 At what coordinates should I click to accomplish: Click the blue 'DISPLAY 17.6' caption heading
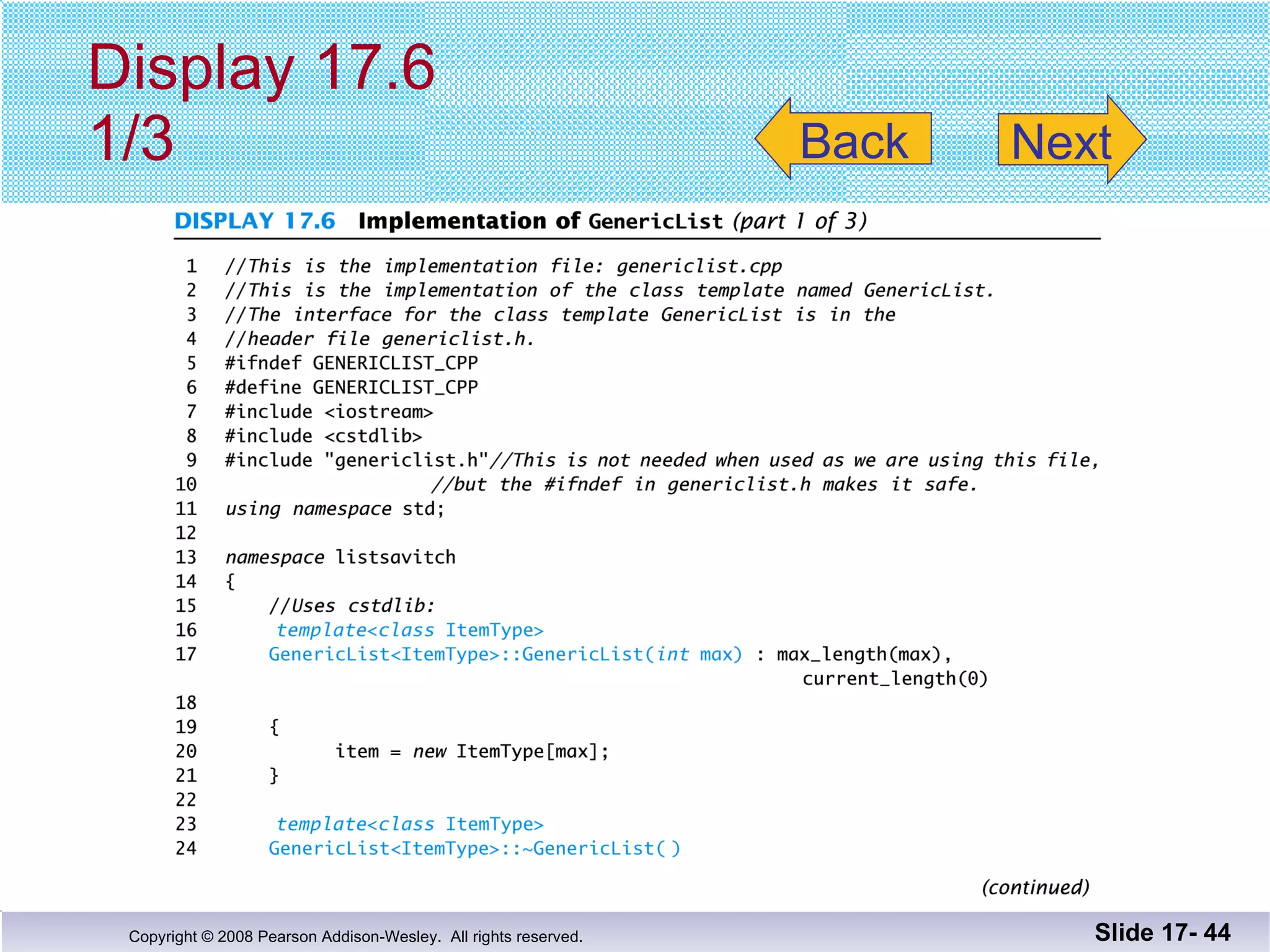(254, 221)
